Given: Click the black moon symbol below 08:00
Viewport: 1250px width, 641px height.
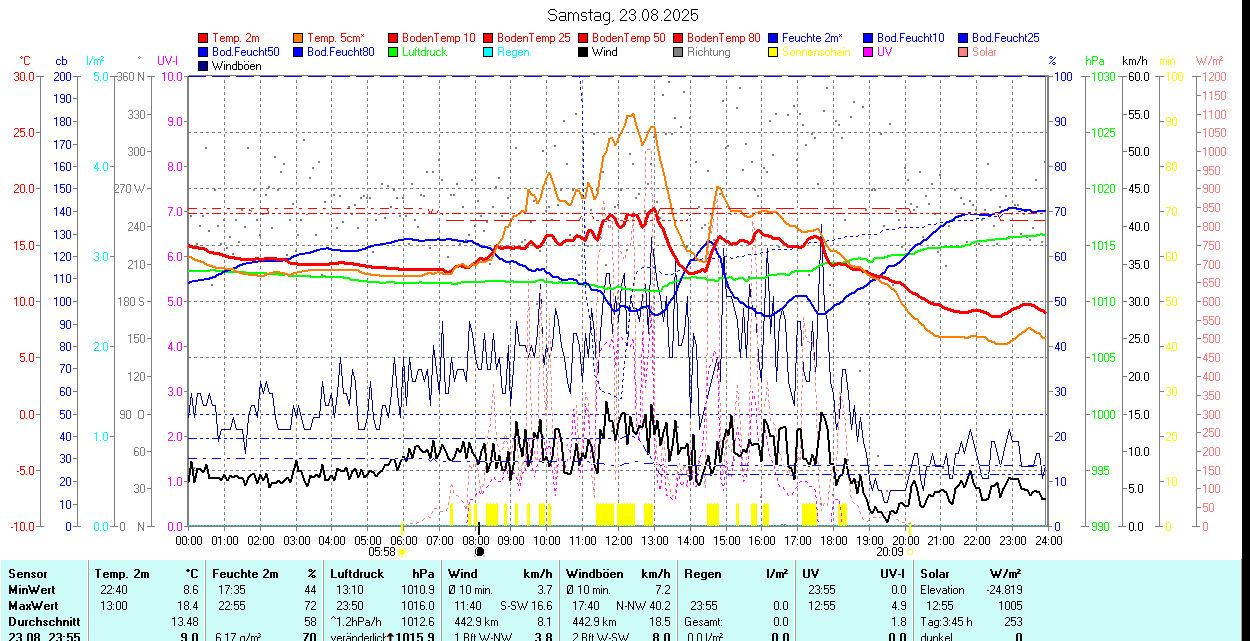Looking at the screenshot, I should pos(479,551).
